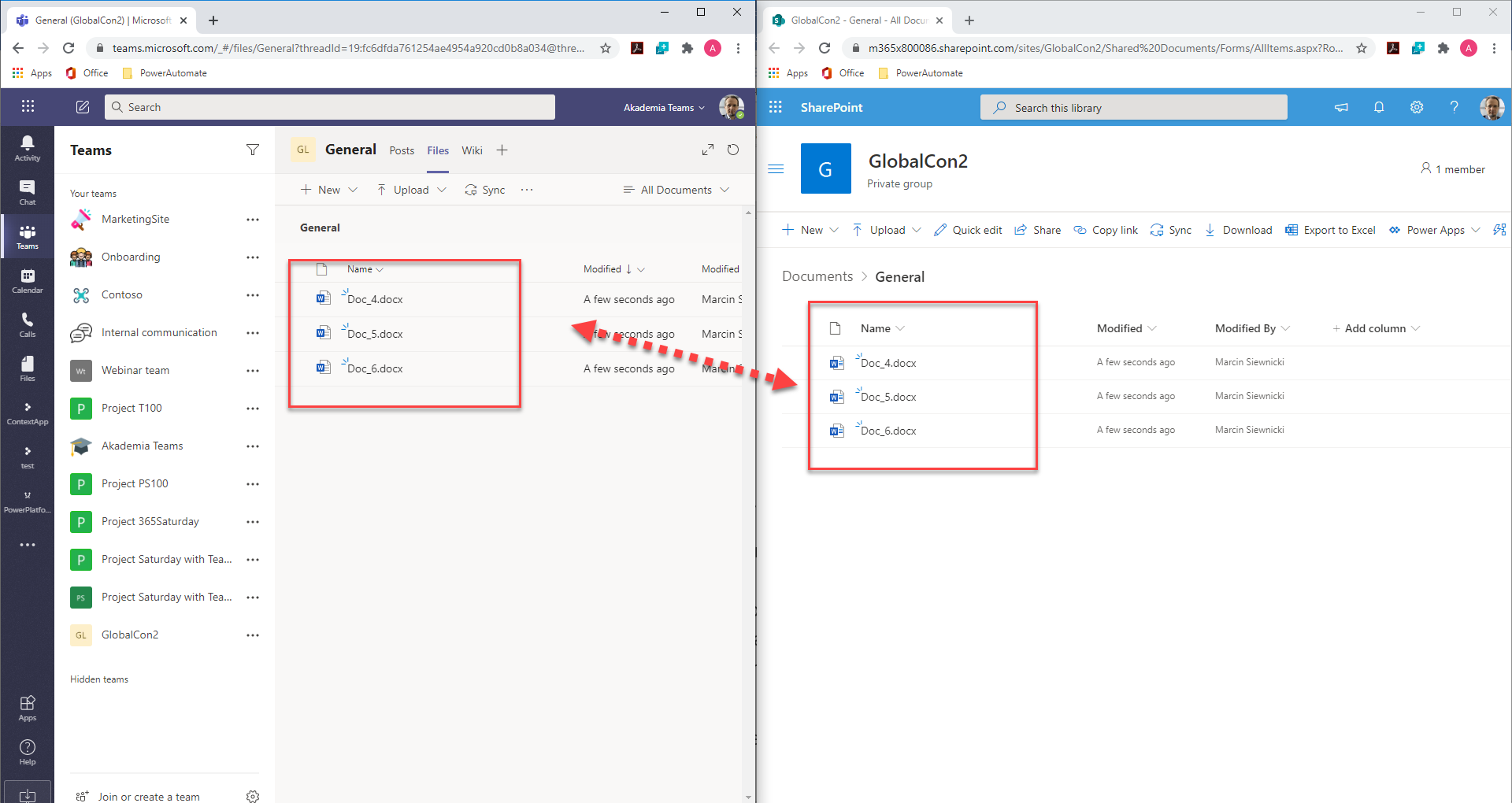Start a new chat with compose icon
This screenshot has width=1512, height=803.
[x=83, y=107]
